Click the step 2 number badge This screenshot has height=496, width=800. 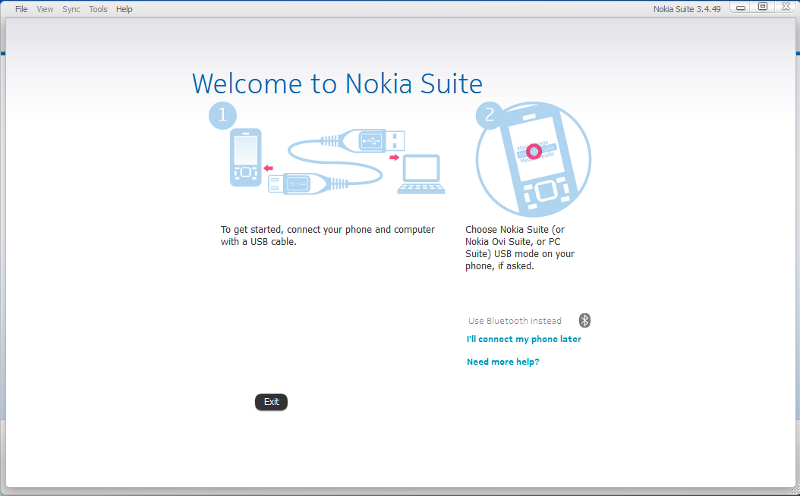click(x=488, y=115)
